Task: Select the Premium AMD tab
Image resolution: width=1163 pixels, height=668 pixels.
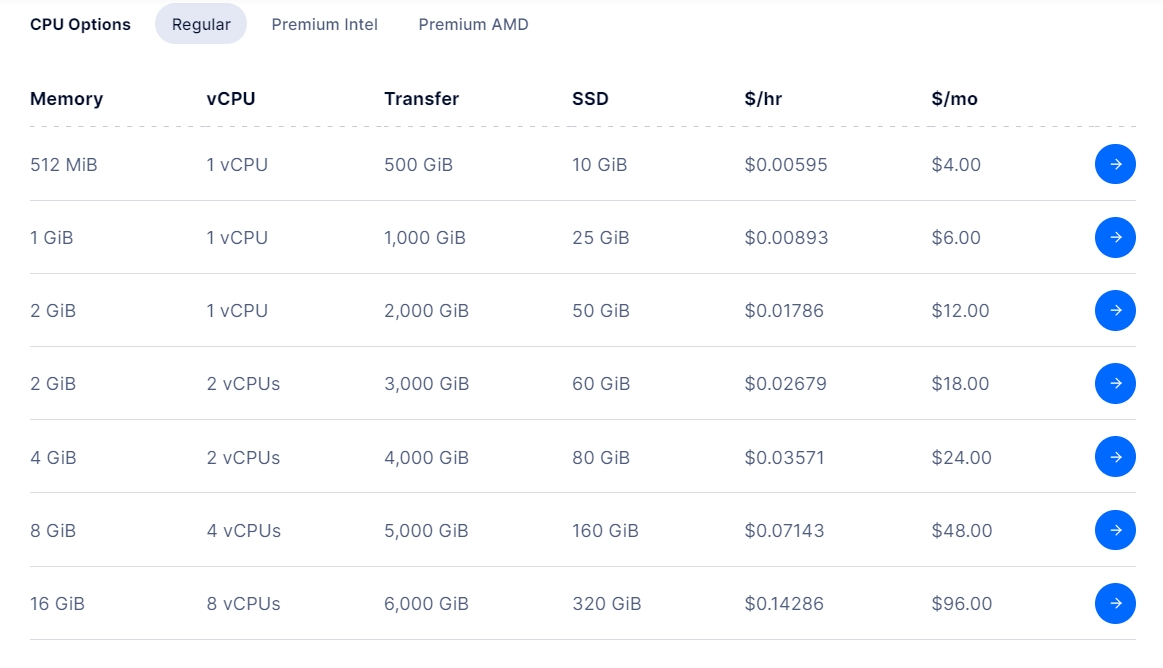Action: pos(473,24)
